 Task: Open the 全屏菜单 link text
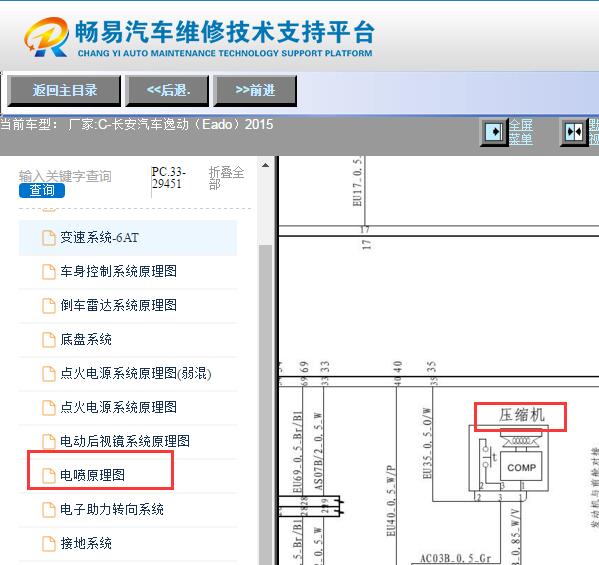[x=521, y=132]
